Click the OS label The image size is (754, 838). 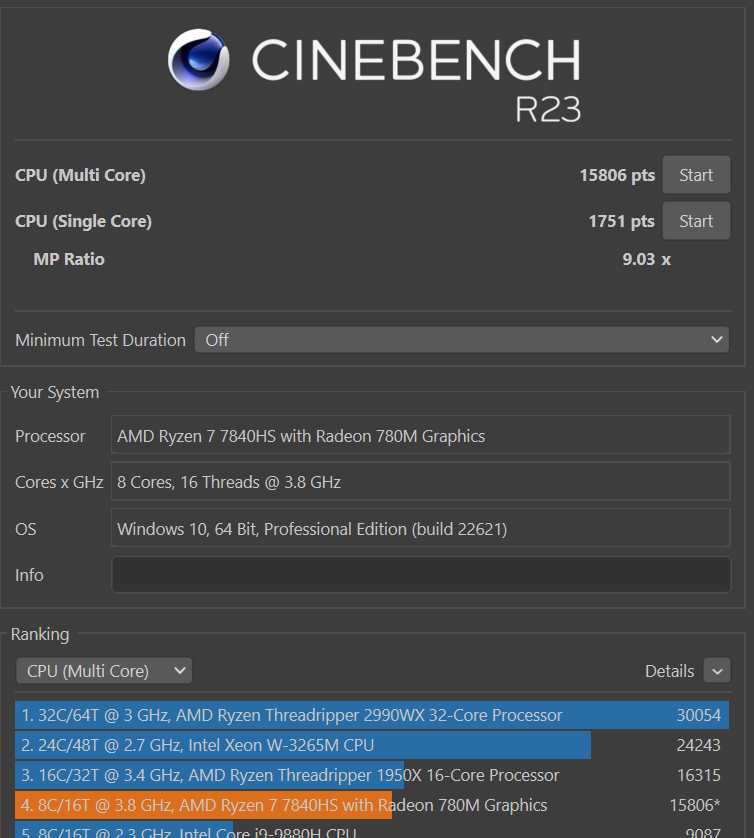click(x=26, y=529)
